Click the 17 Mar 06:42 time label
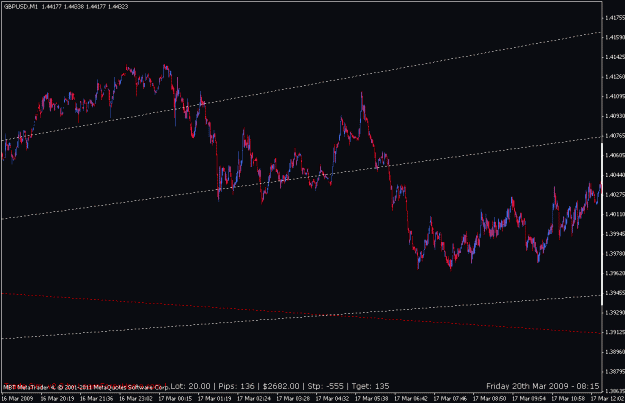625x403 pixels. [412, 399]
